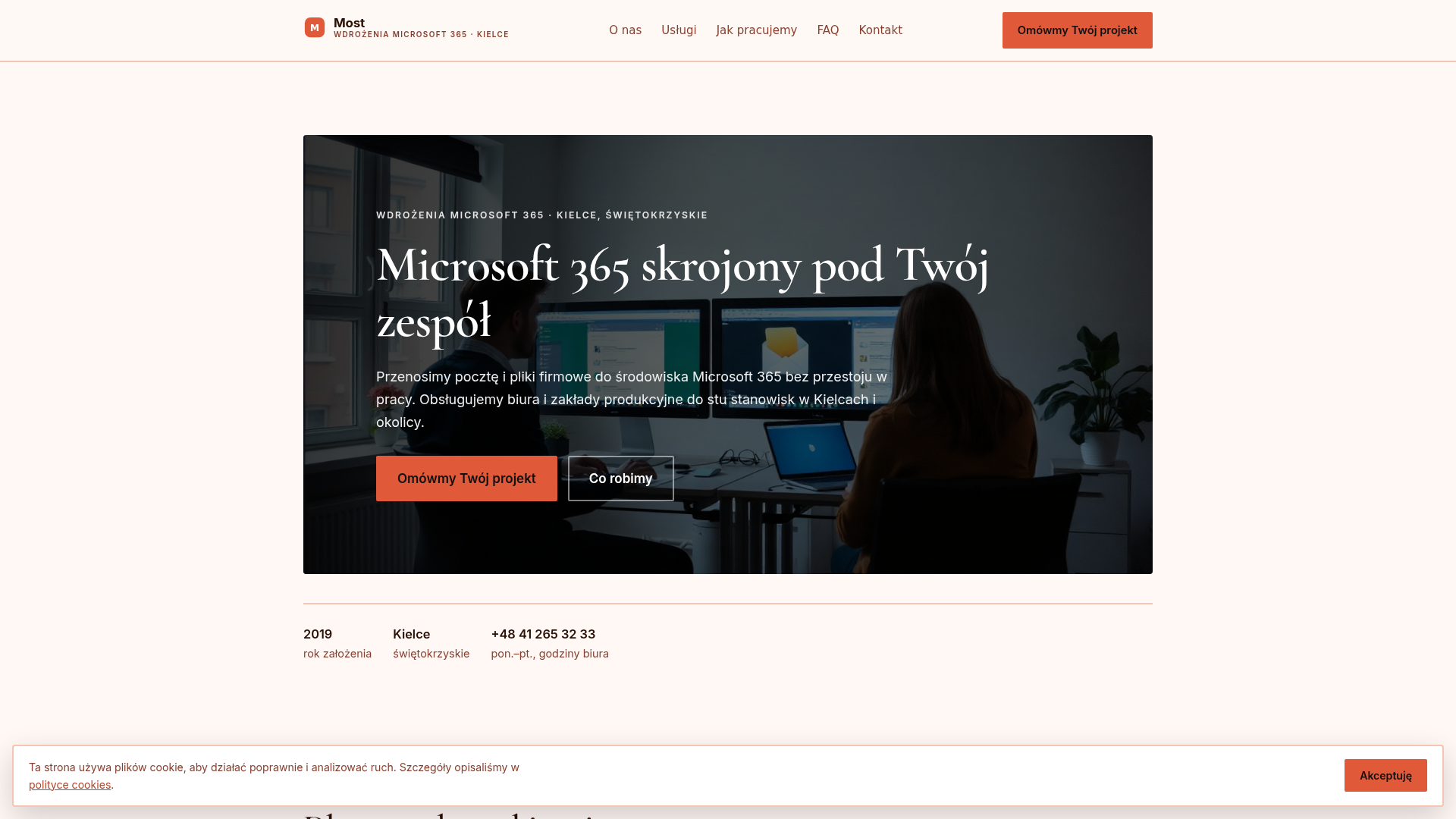Navigate to Kontakt
1456x819 pixels.
pyautogui.click(x=880, y=30)
